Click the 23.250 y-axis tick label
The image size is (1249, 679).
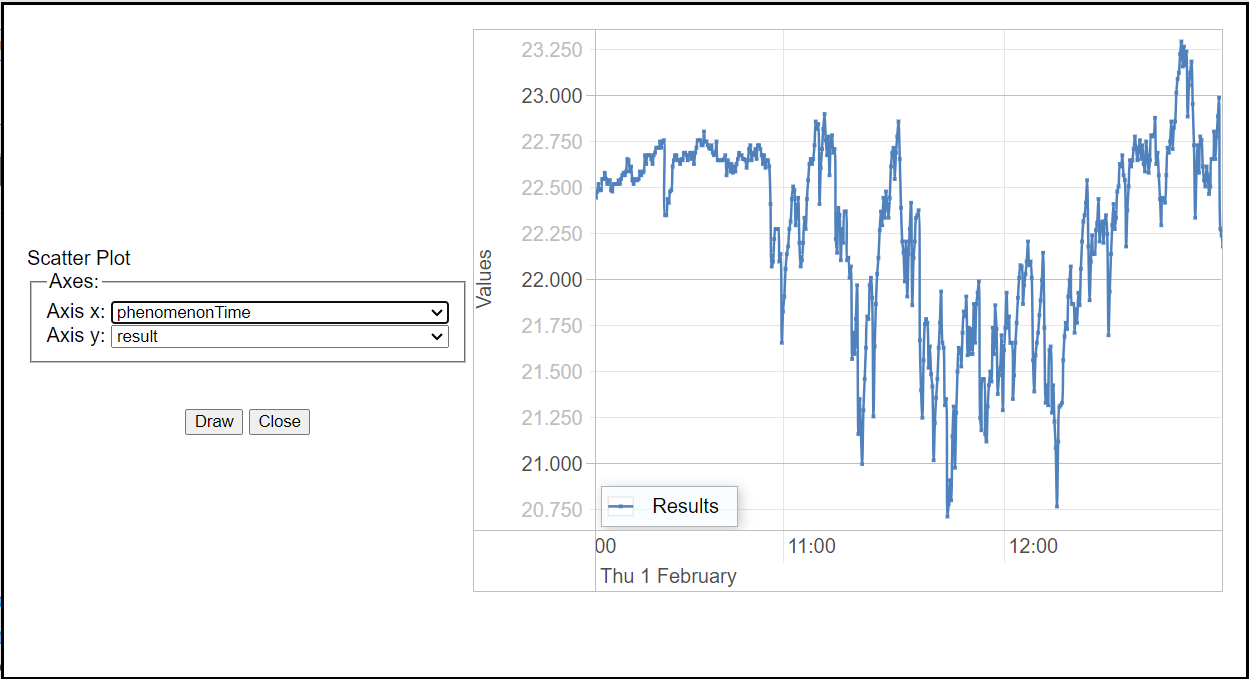pyautogui.click(x=552, y=50)
